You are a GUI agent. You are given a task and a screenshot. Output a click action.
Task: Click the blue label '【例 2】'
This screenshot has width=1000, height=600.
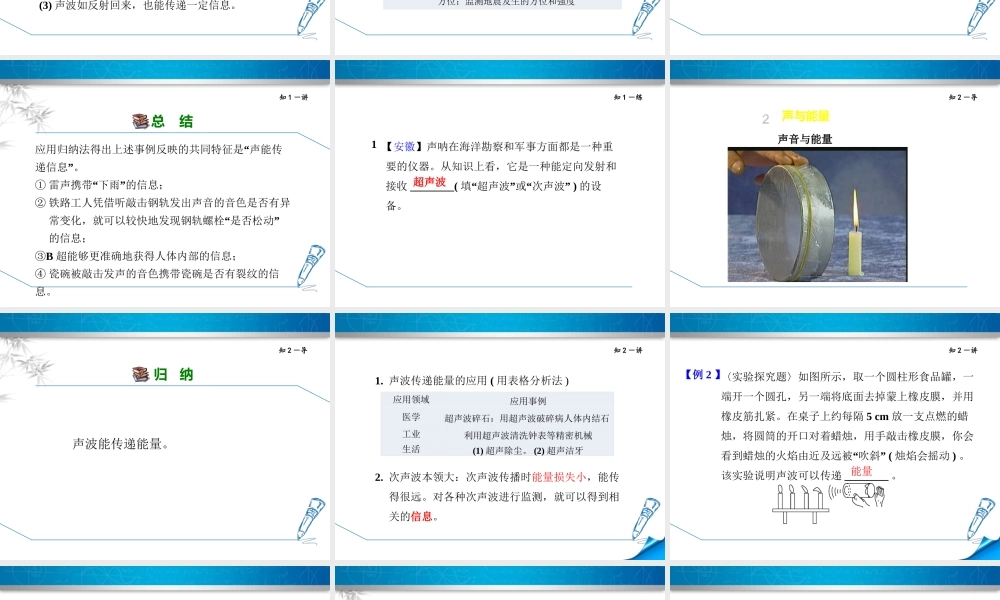(703, 375)
